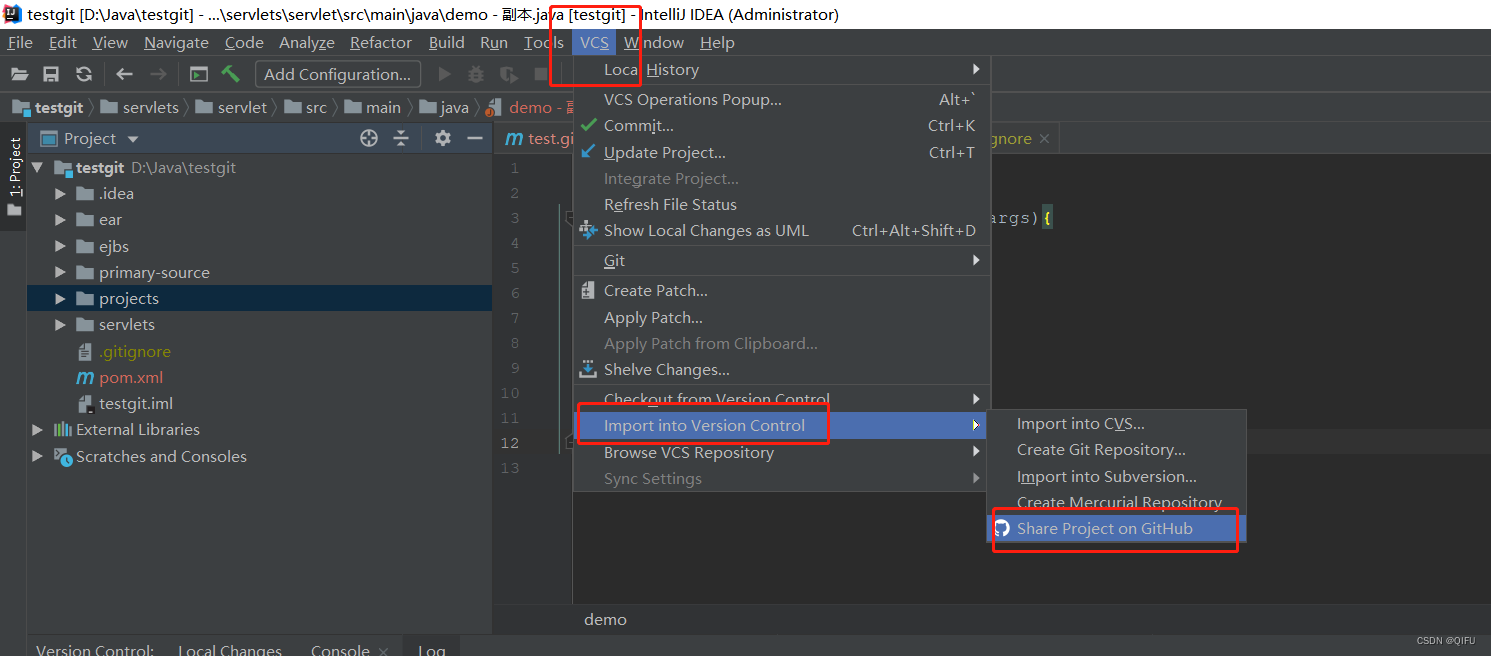The width and height of the screenshot is (1491, 656).
Task: Build the project with the green hammer
Action: 231,74
